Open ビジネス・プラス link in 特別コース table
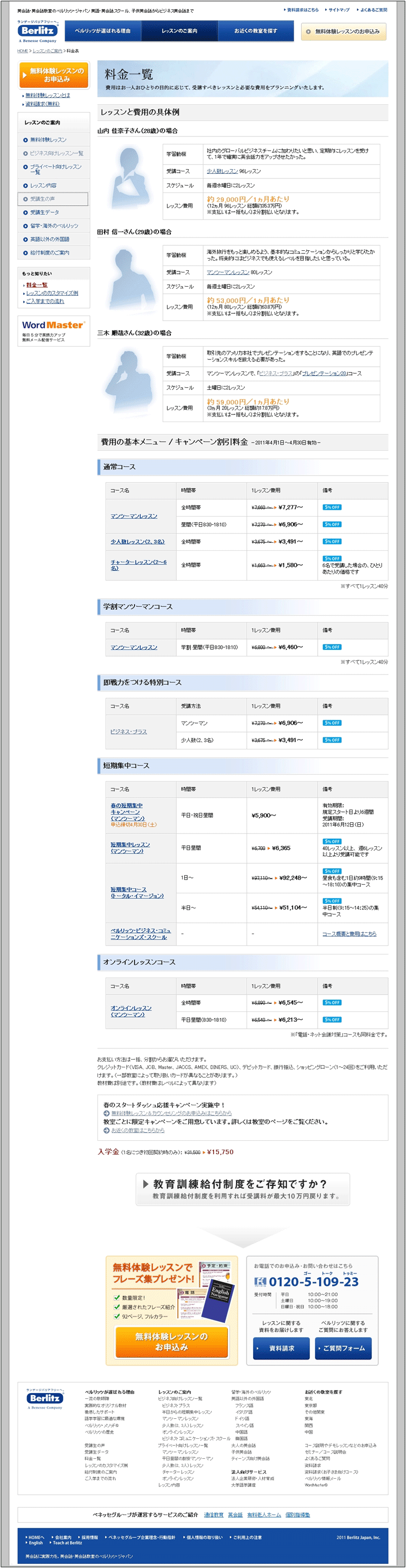 click(128, 731)
